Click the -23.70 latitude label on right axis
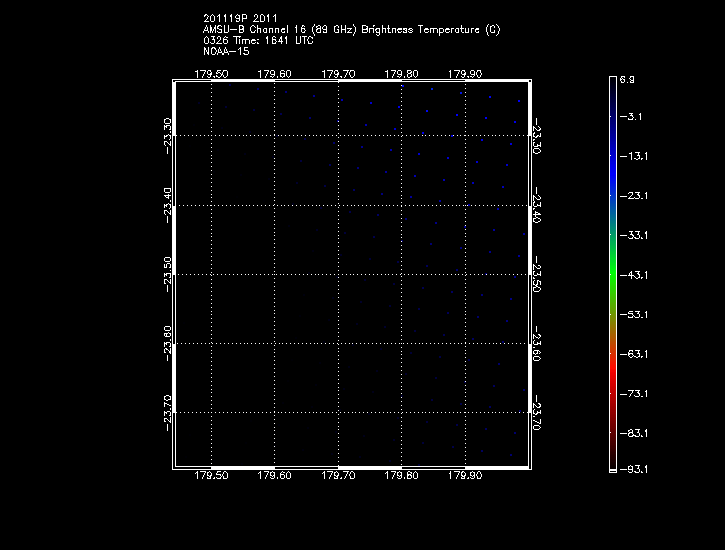The height and width of the screenshot is (550, 725). tap(537, 410)
